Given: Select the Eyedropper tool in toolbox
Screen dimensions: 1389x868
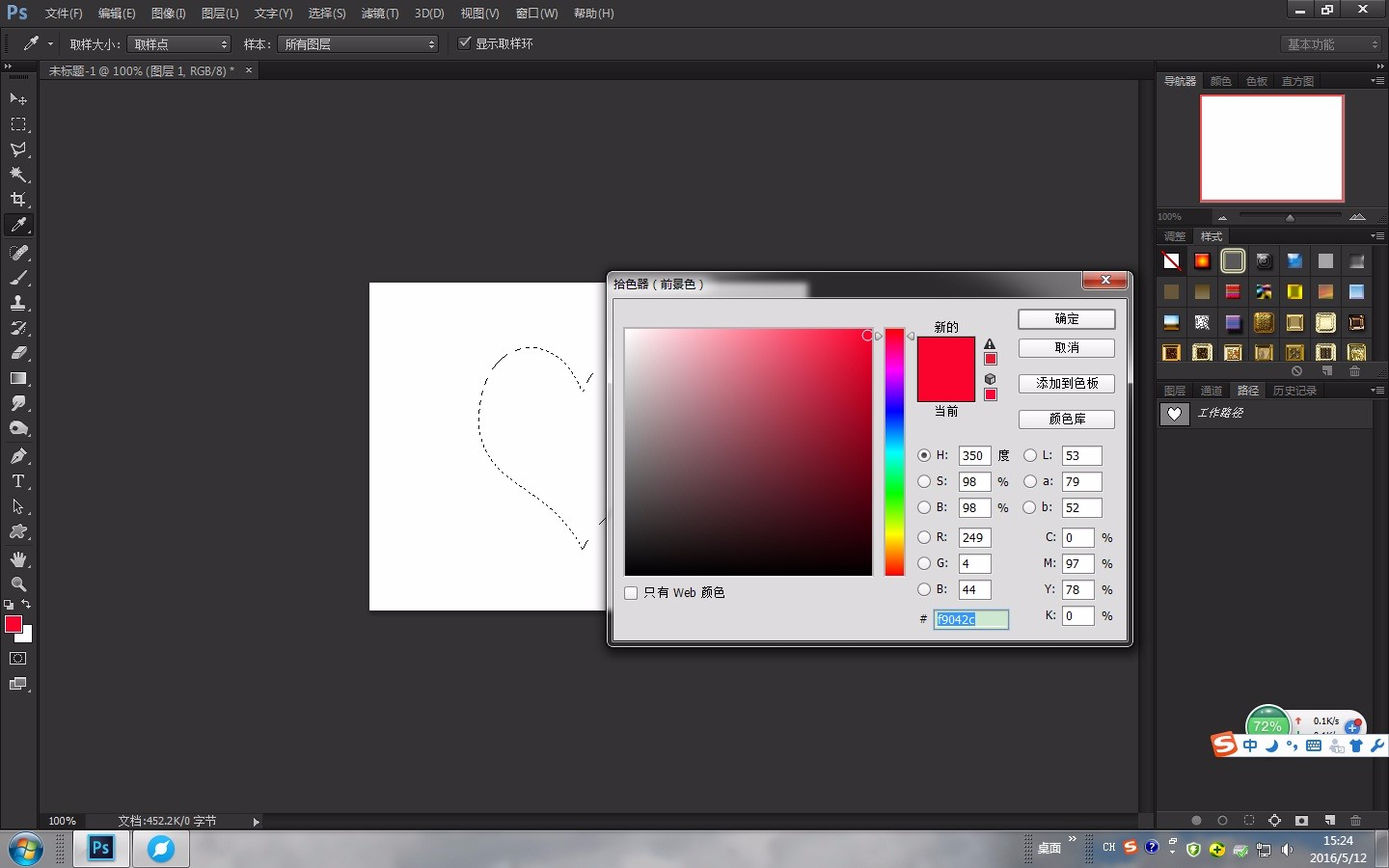Looking at the screenshot, I should [18, 225].
